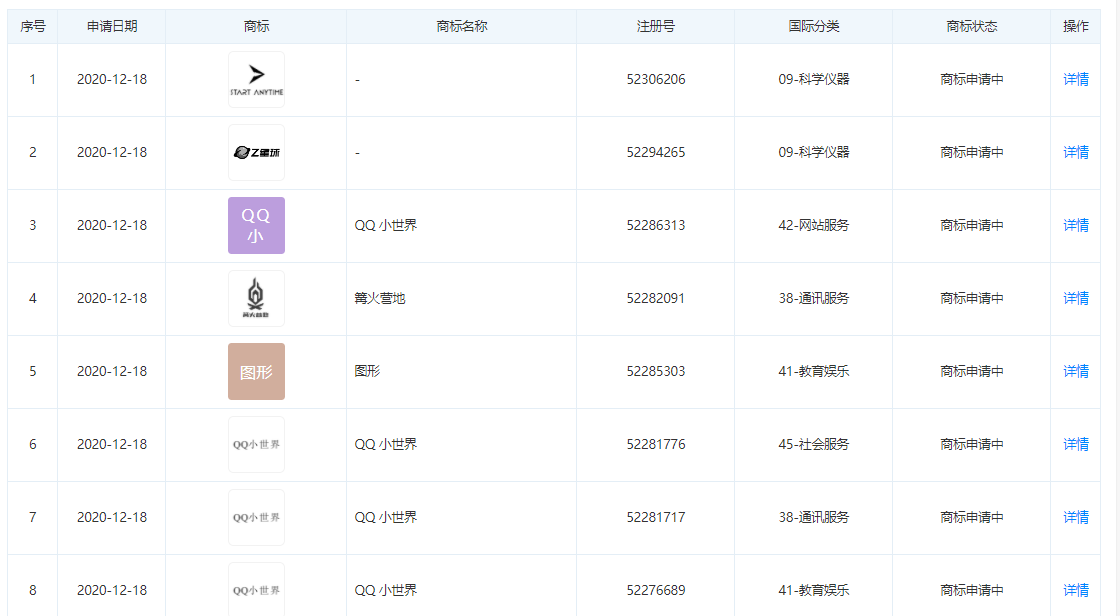The height and width of the screenshot is (616, 1120).
Task: Click the tan 图形 trademark image
Action: pyautogui.click(x=256, y=372)
